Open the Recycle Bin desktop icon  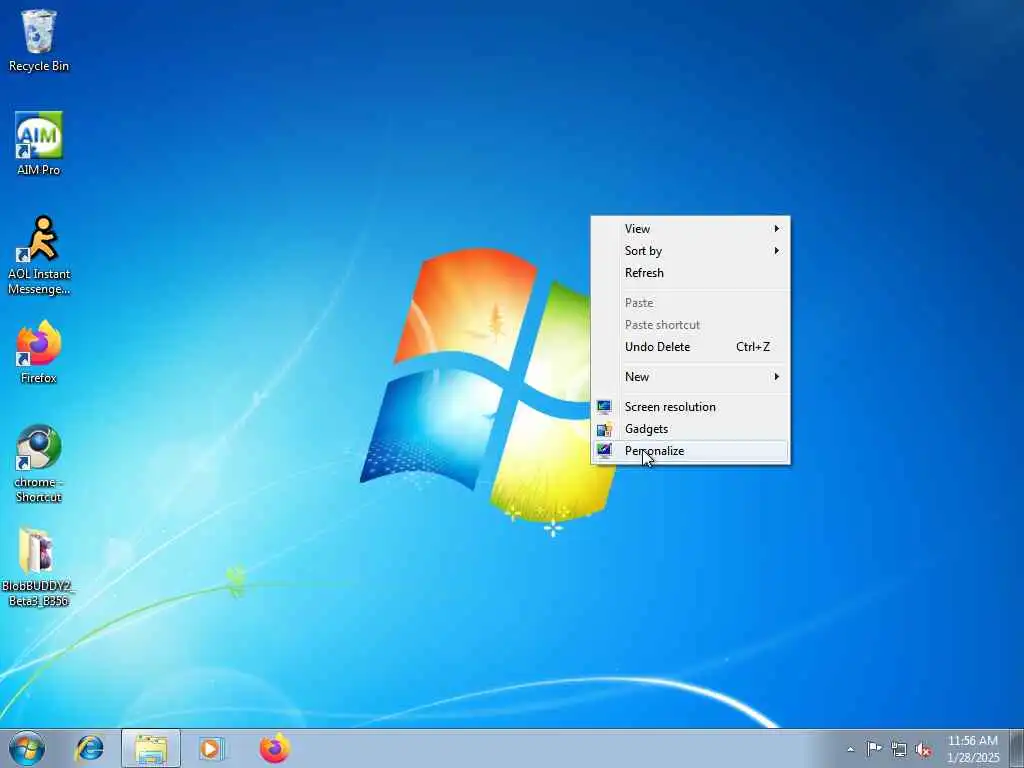[39, 40]
